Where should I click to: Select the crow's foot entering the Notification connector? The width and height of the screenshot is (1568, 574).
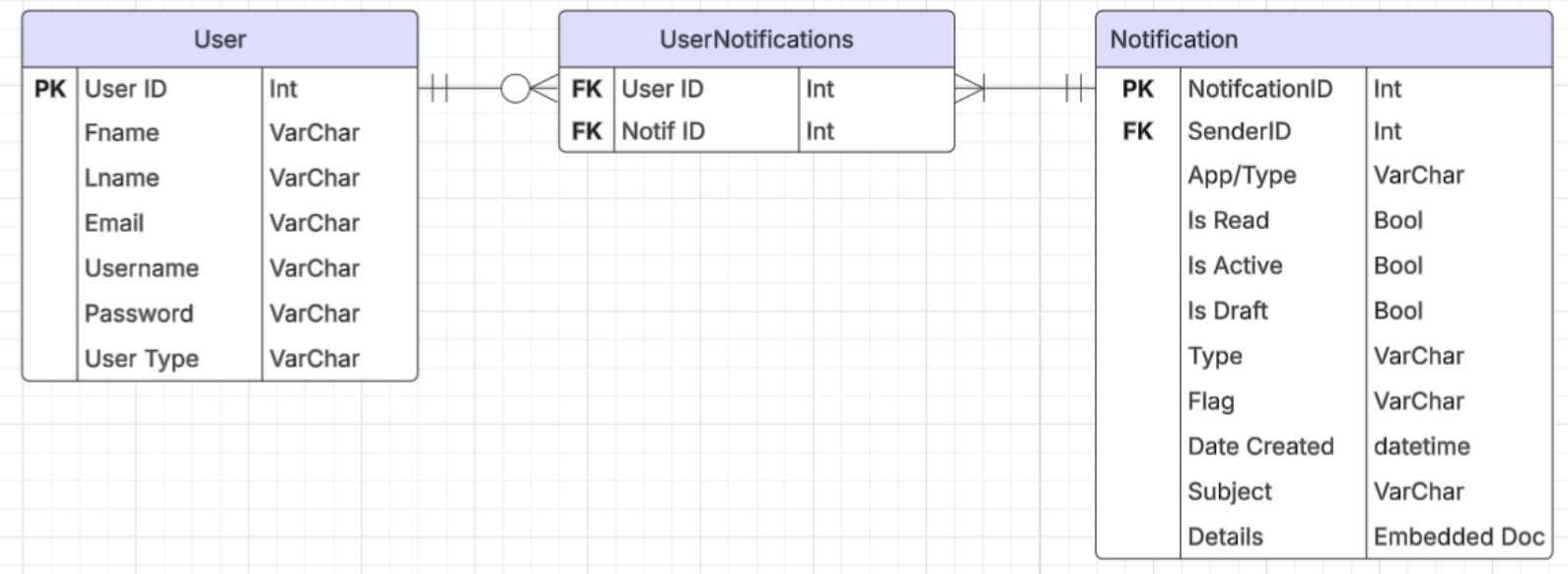(x=969, y=89)
